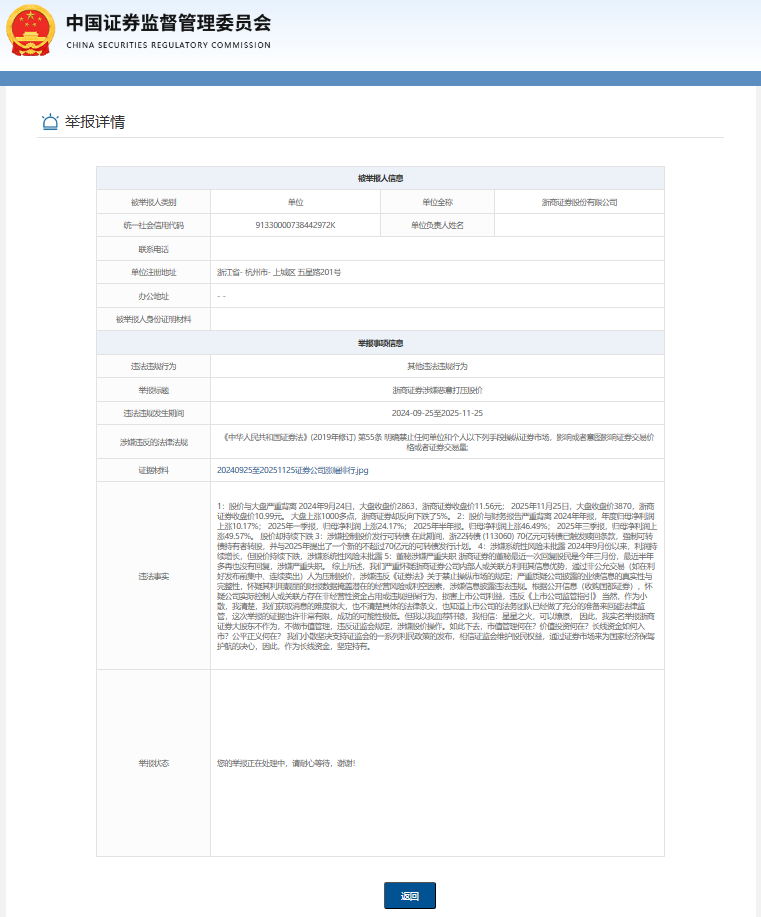
Task: Click the 《中华人民共和国证券法》 law citation text
Action: [438, 442]
